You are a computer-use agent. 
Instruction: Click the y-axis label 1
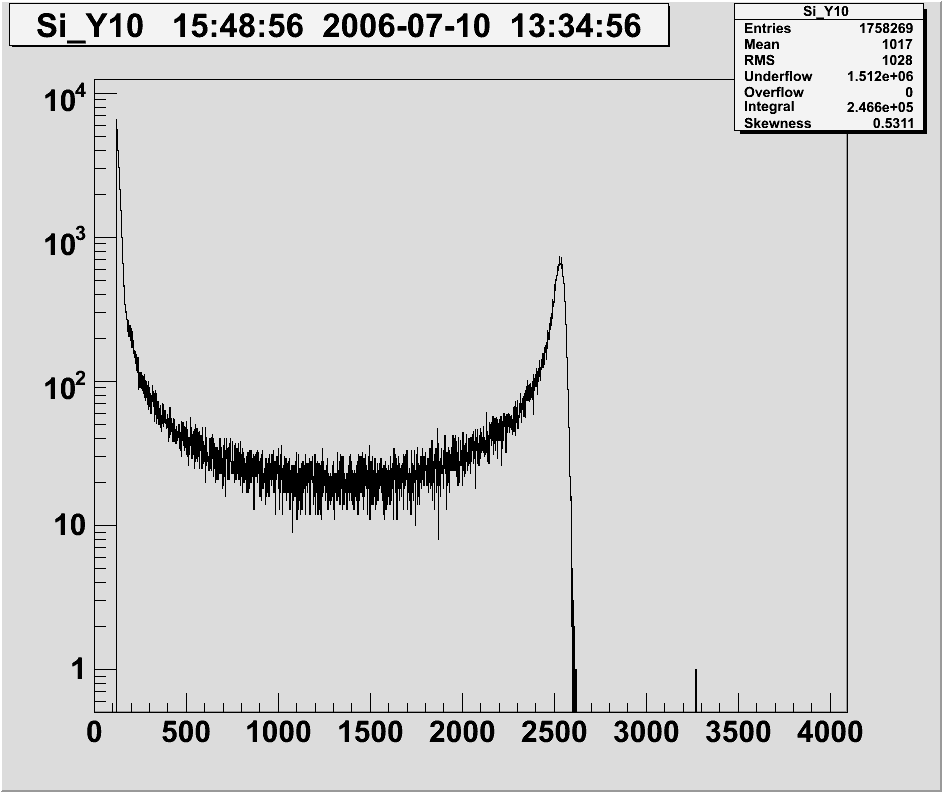coord(77,671)
